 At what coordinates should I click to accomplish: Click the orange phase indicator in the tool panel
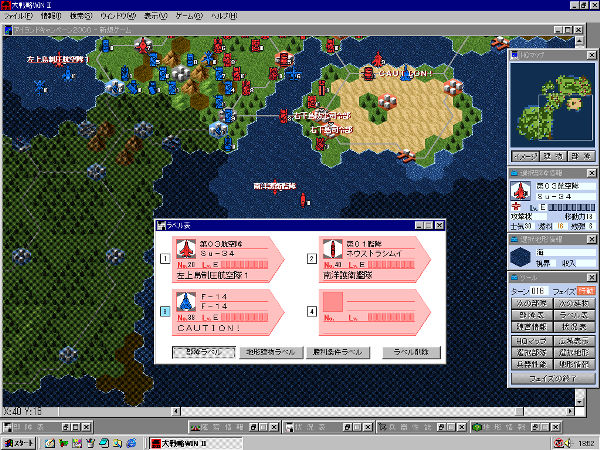(586, 291)
